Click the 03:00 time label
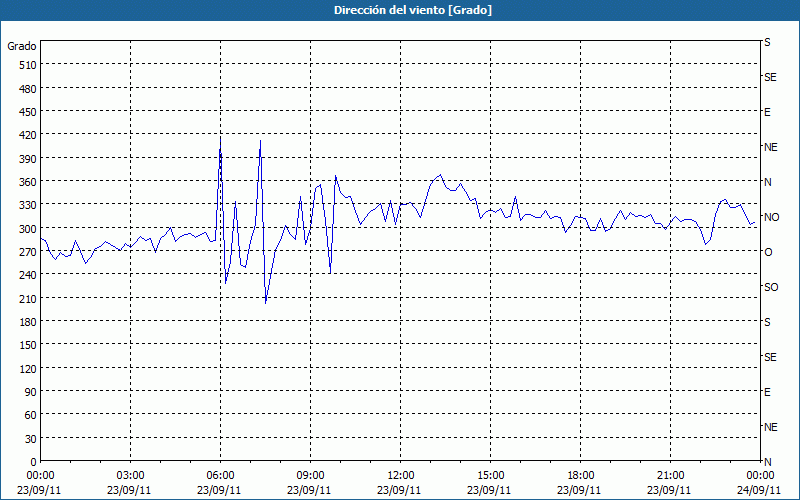This screenshot has width=800, height=500. (131, 476)
